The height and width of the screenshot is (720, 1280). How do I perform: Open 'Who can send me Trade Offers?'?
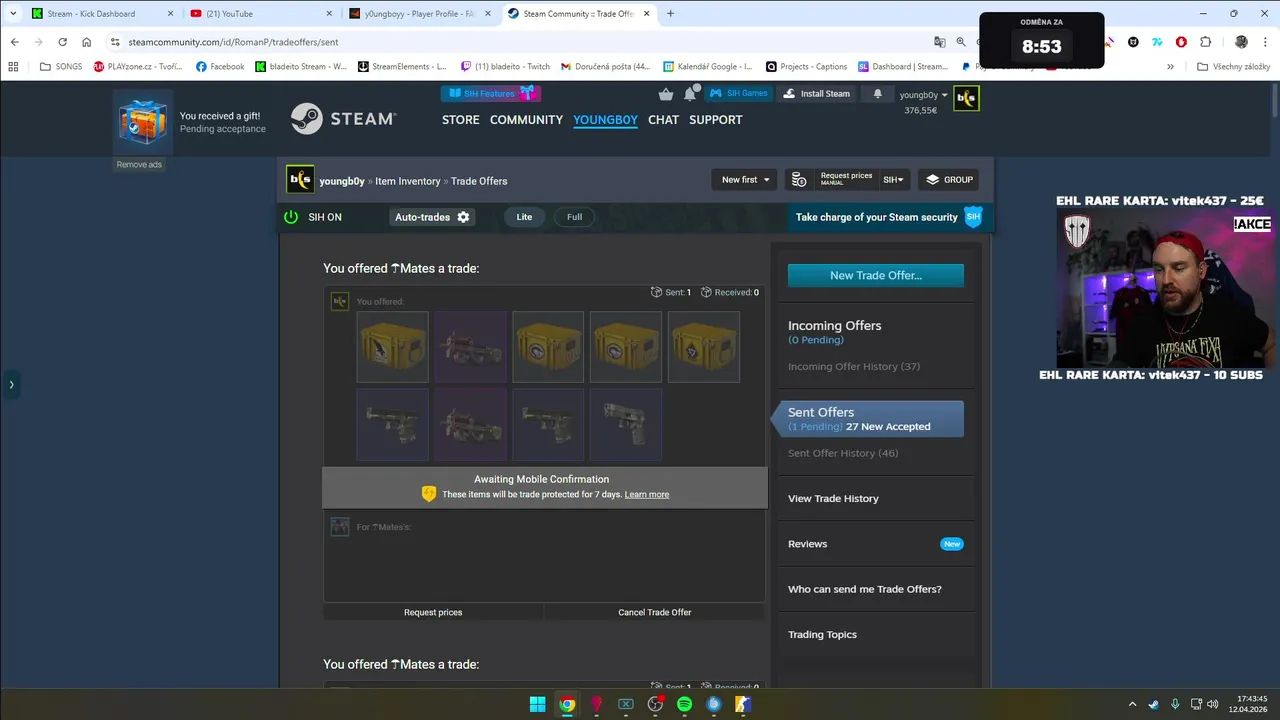click(x=865, y=589)
